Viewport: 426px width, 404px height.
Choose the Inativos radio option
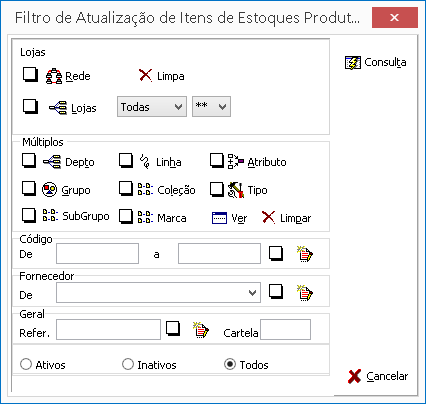pos(128,364)
